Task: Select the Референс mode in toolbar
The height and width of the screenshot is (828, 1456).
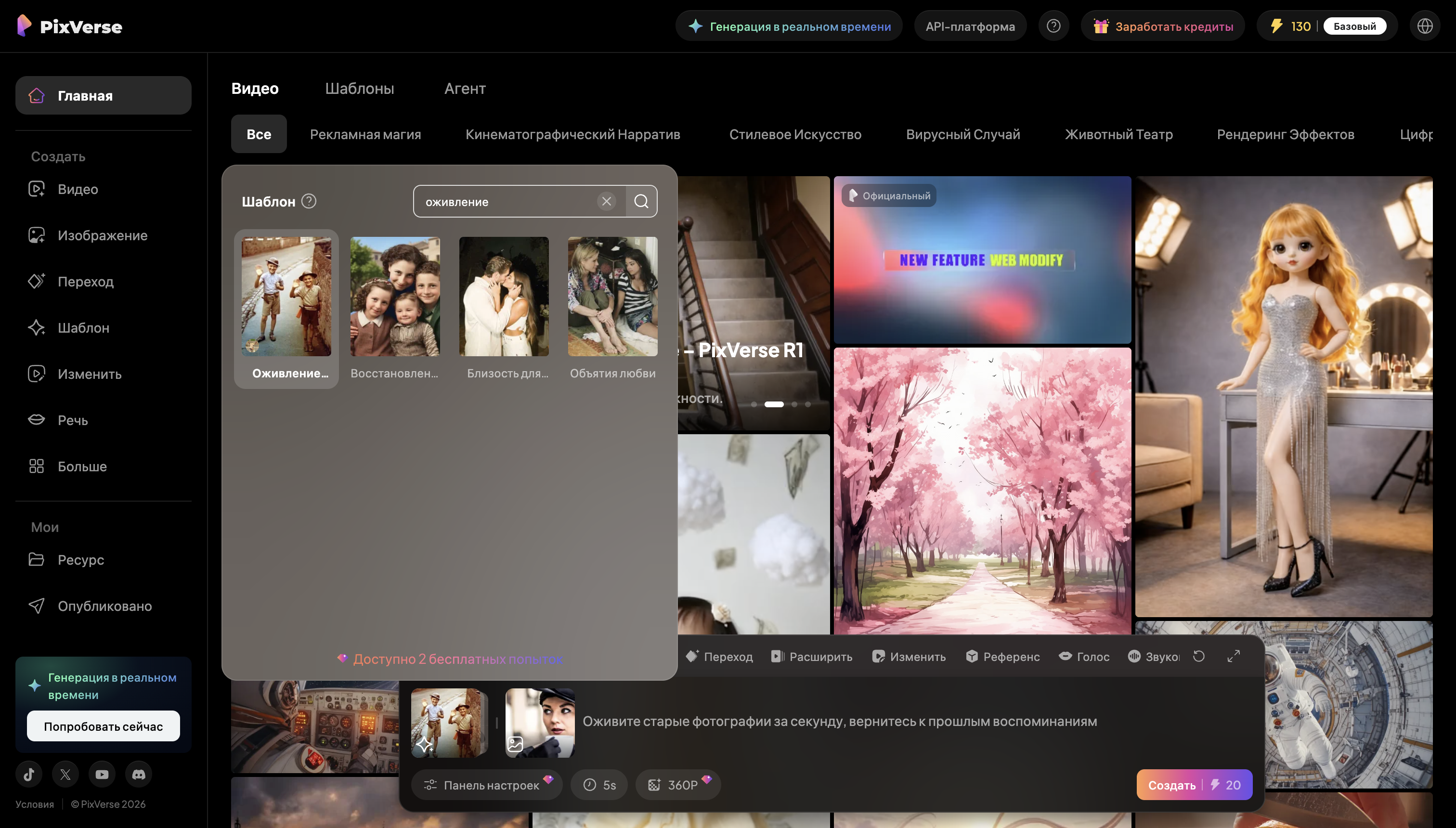Action: click(1003, 657)
